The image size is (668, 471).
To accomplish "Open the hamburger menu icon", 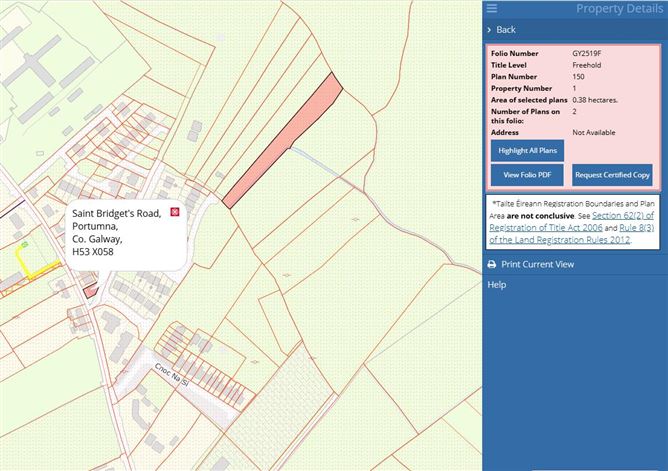I will click(x=492, y=8).
